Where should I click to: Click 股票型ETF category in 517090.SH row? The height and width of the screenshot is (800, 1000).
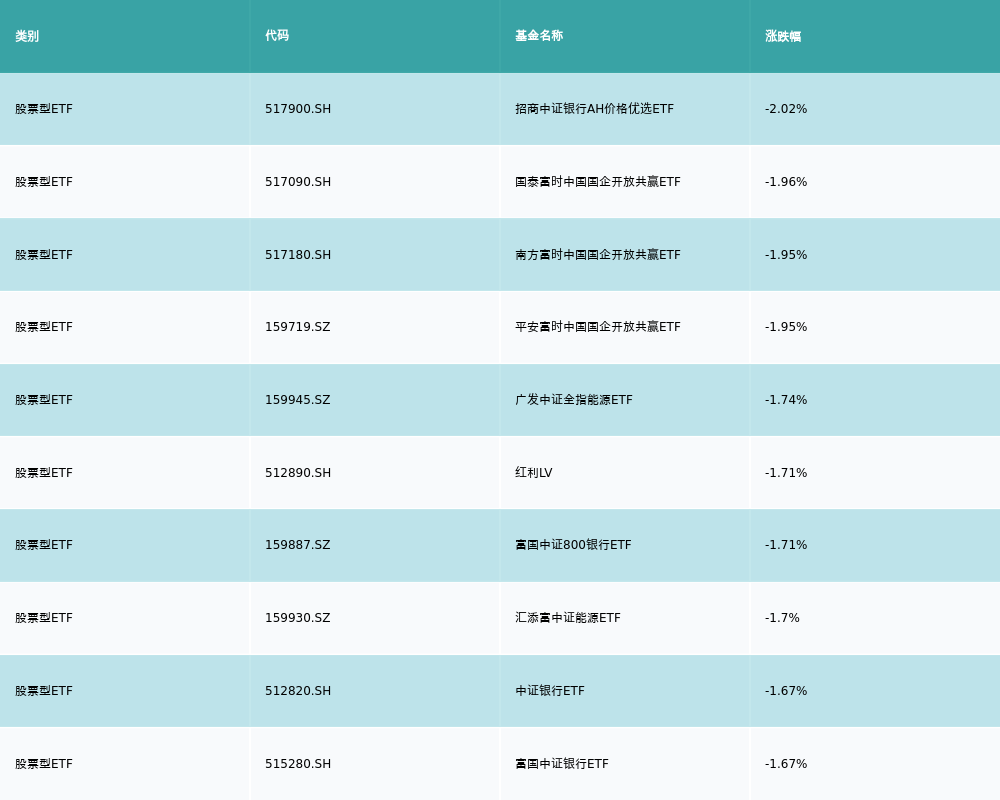pos(44,182)
